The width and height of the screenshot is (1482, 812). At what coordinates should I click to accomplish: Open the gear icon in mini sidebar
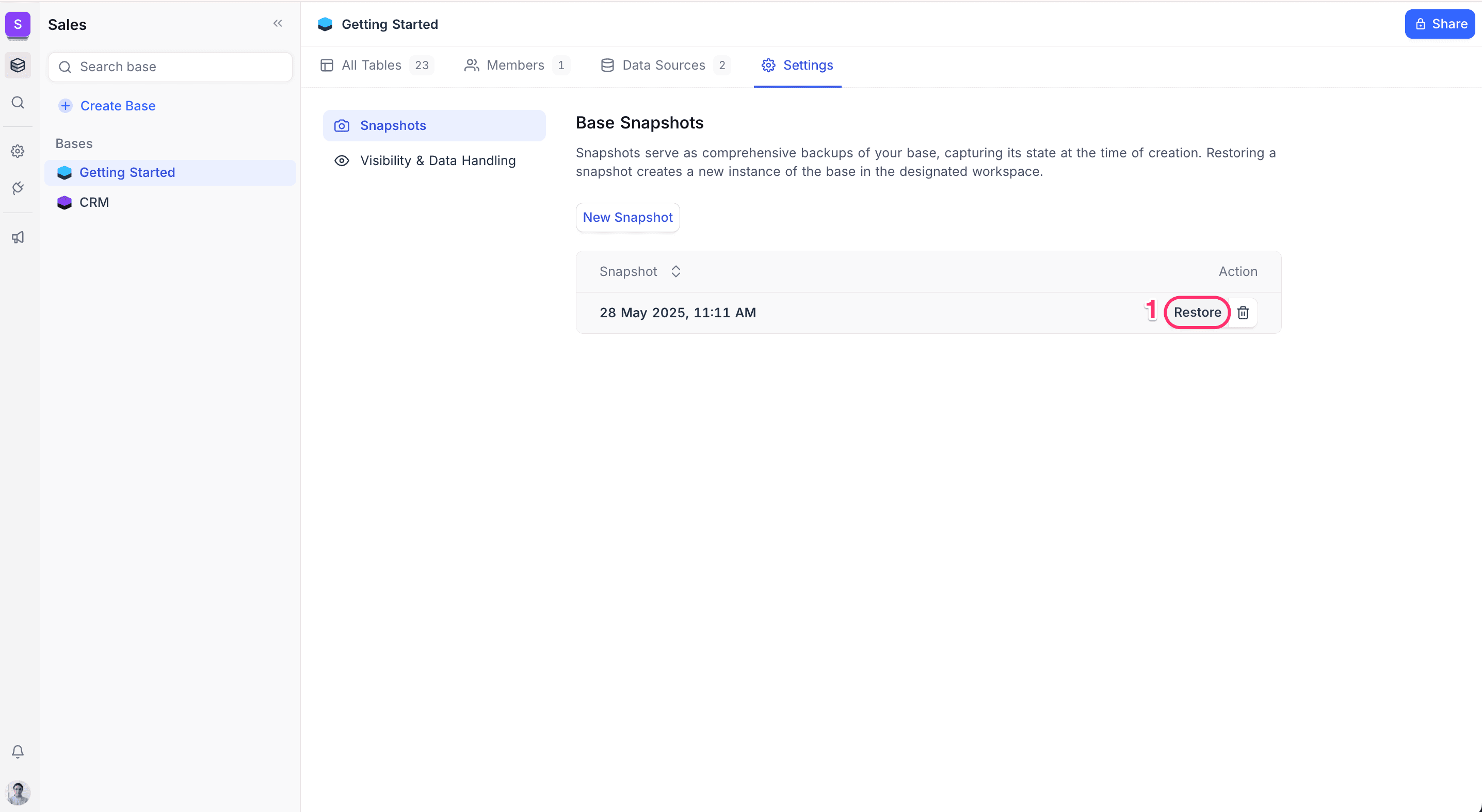18,151
